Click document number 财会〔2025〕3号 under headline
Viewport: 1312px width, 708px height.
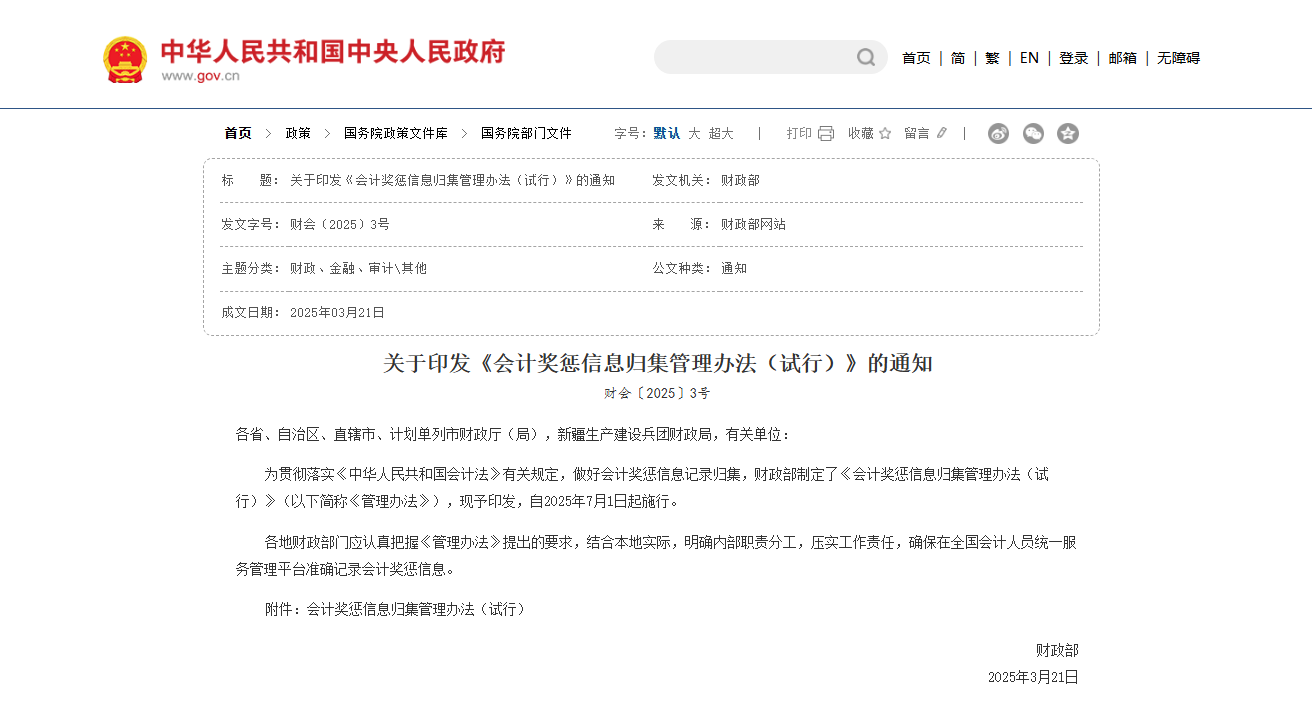coord(657,393)
